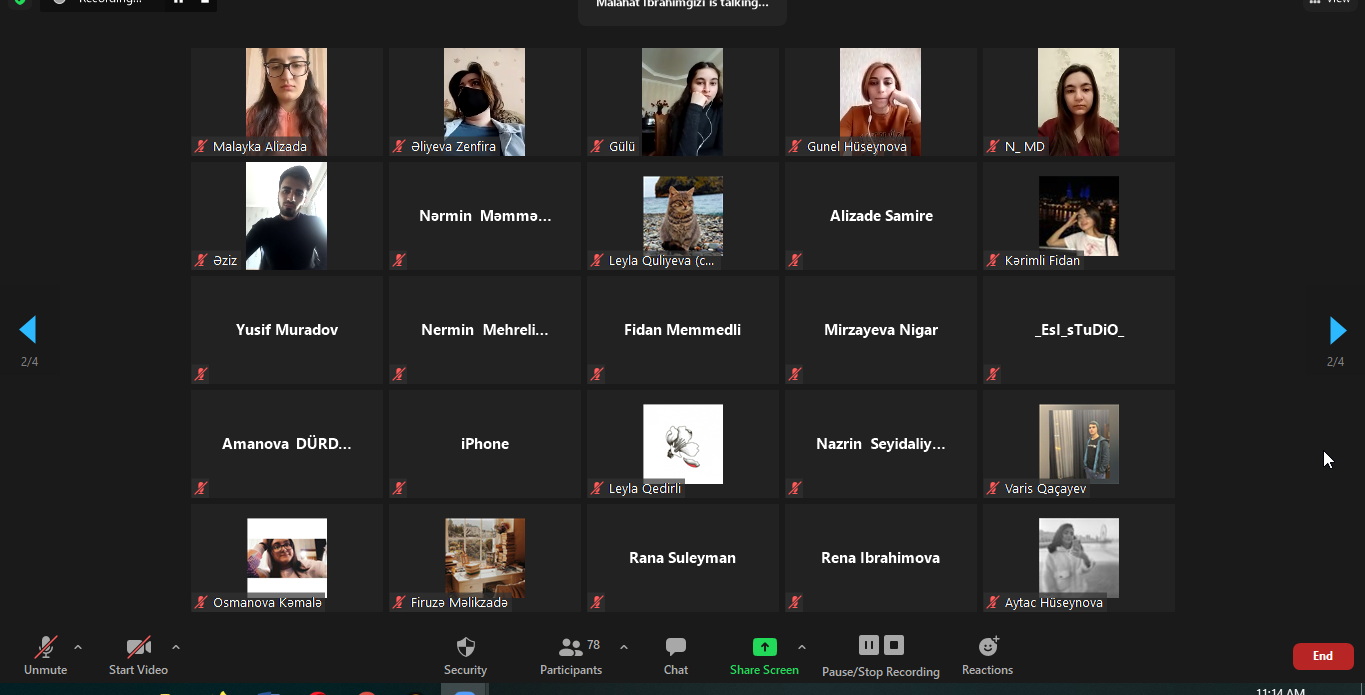End the meeting with the red End button
The image size is (1365, 695).
pos(1323,656)
